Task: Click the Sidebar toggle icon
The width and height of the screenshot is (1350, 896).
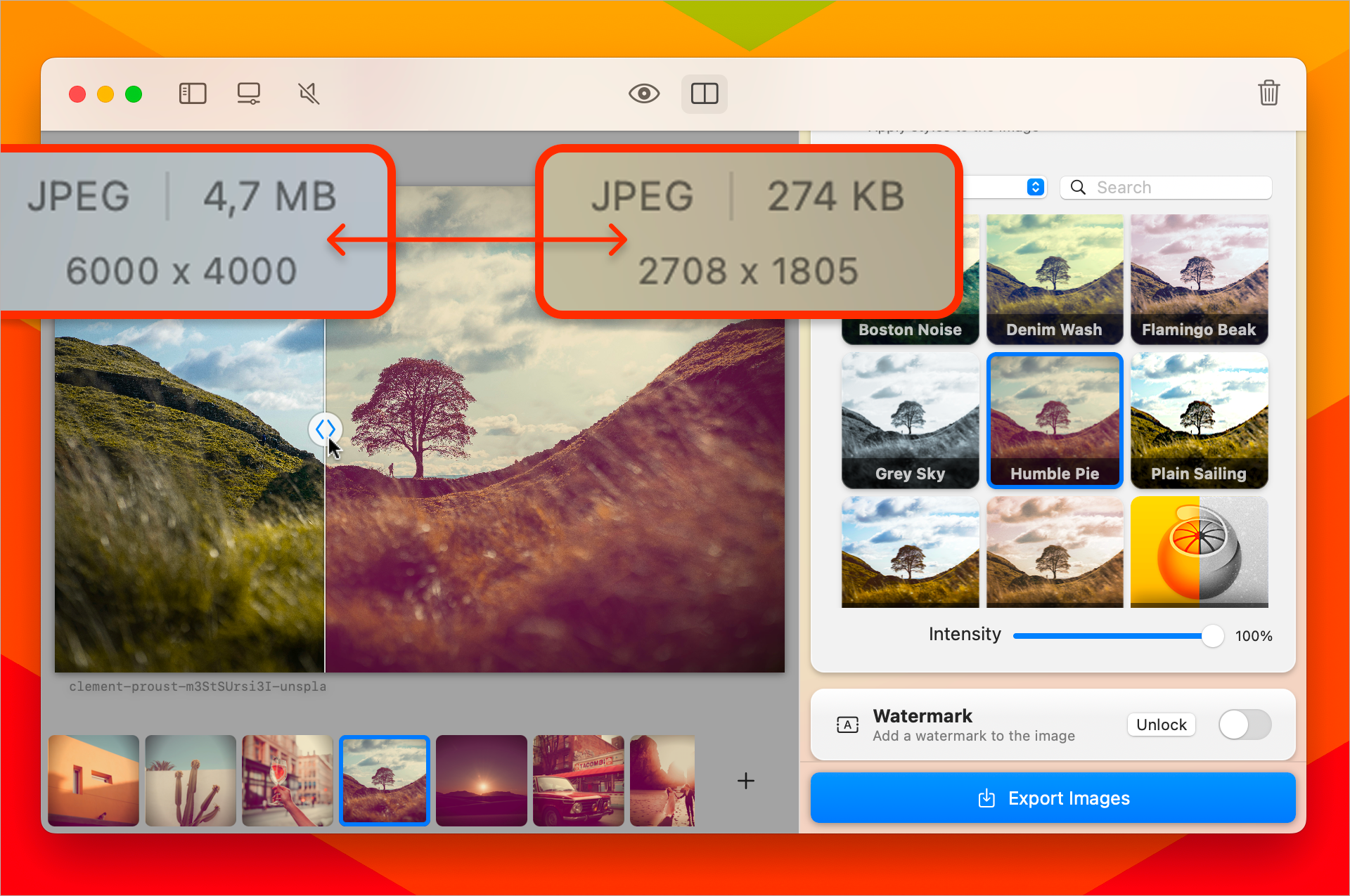Action: pyautogui.click(x=191, y=93)
